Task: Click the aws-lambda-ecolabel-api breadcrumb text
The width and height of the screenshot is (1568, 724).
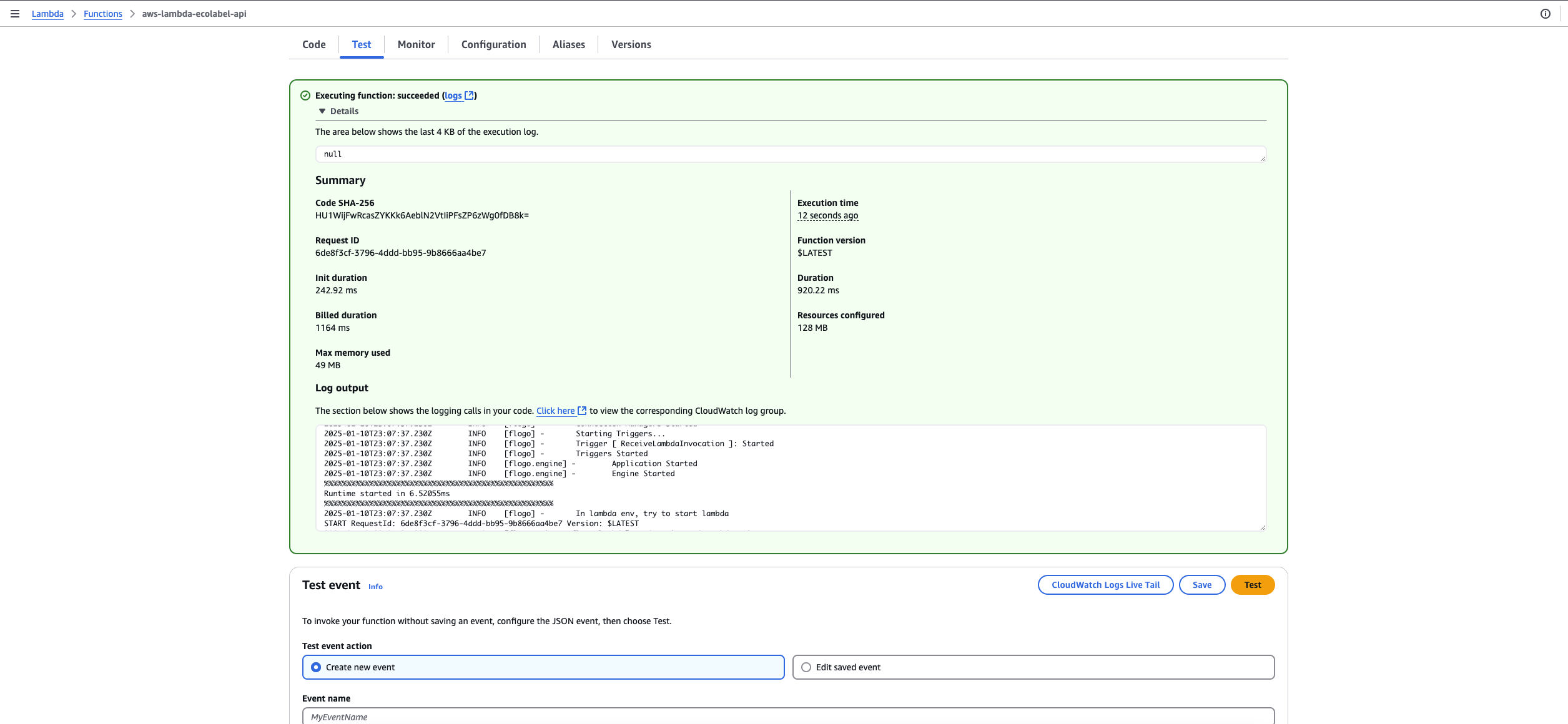Action: [194, 14]
